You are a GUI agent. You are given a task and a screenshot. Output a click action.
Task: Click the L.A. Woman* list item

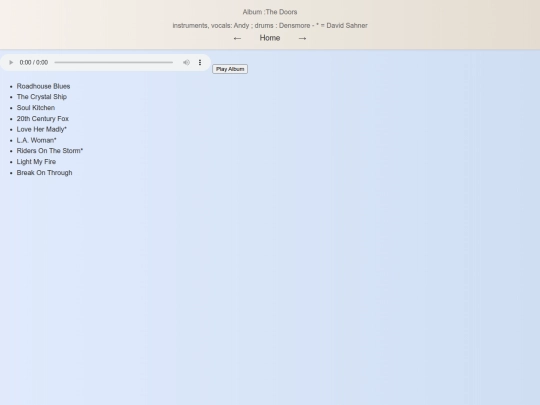pos(37,140)
